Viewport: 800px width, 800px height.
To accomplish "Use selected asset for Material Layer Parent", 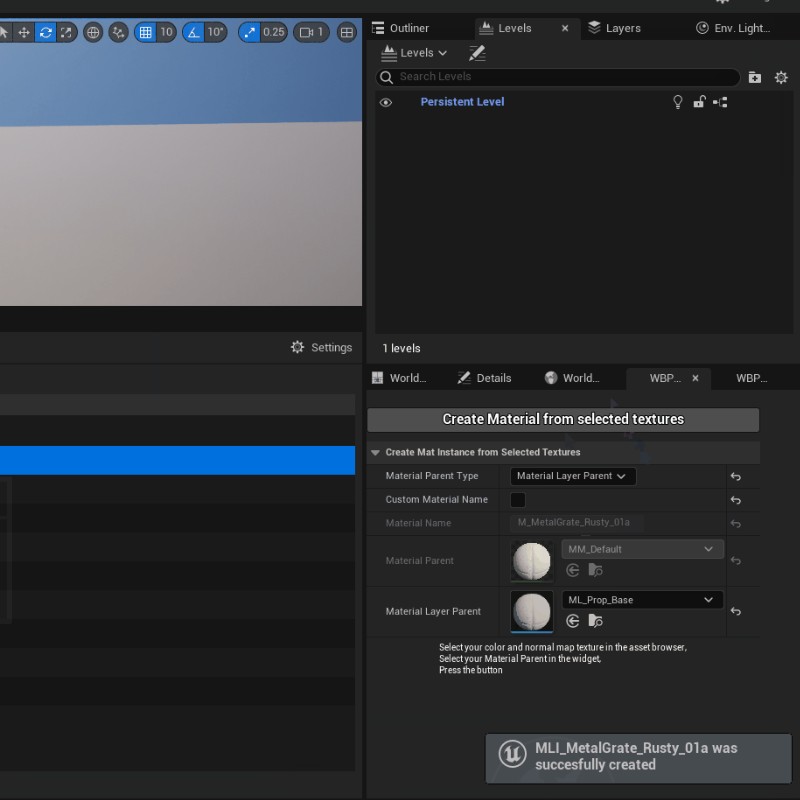I will tap(573, 621).
